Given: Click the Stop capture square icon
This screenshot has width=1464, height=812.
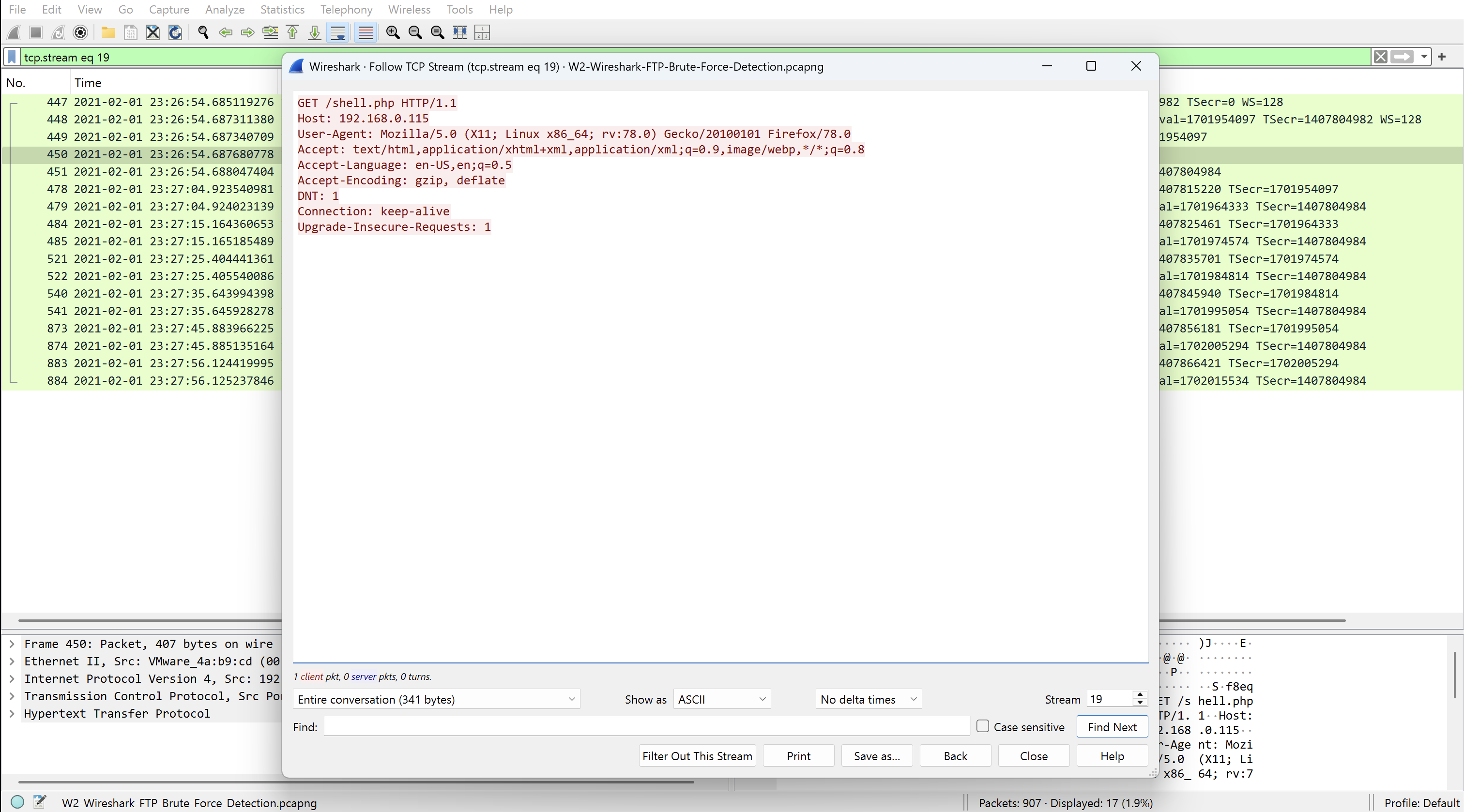Looking at the screenshot, I should pyautogui.click(x=36, y=32).
